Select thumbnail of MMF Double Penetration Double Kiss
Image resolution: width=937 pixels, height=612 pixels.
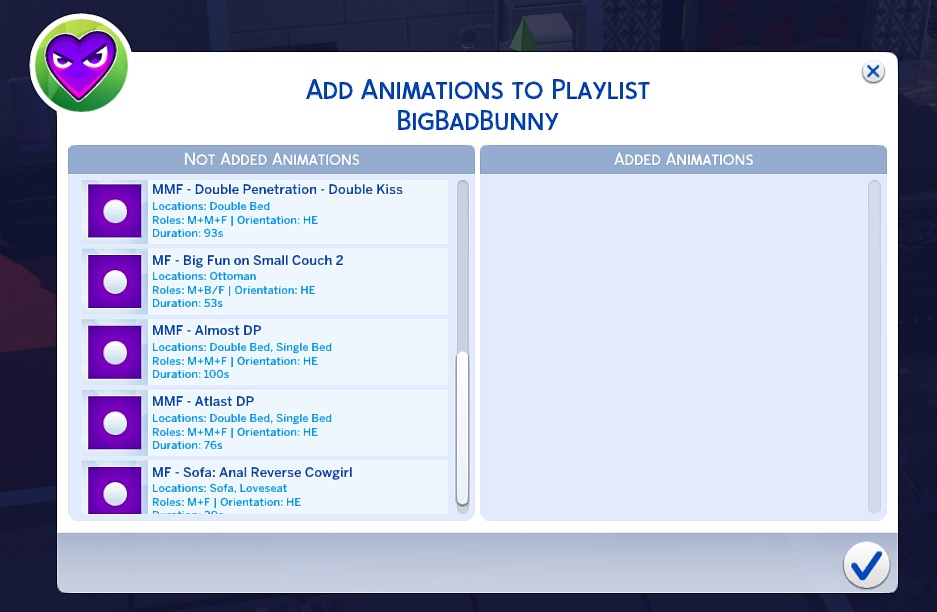coord(115,211)
